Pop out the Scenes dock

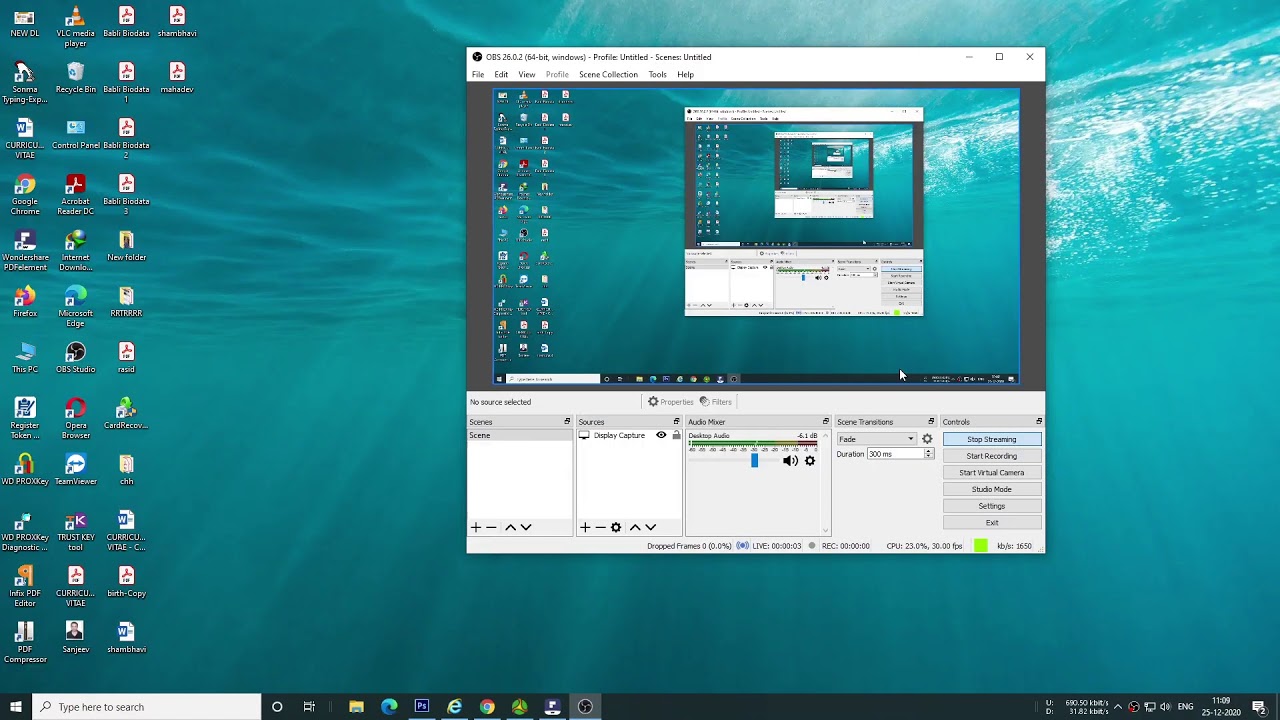(x=567, y=422)
